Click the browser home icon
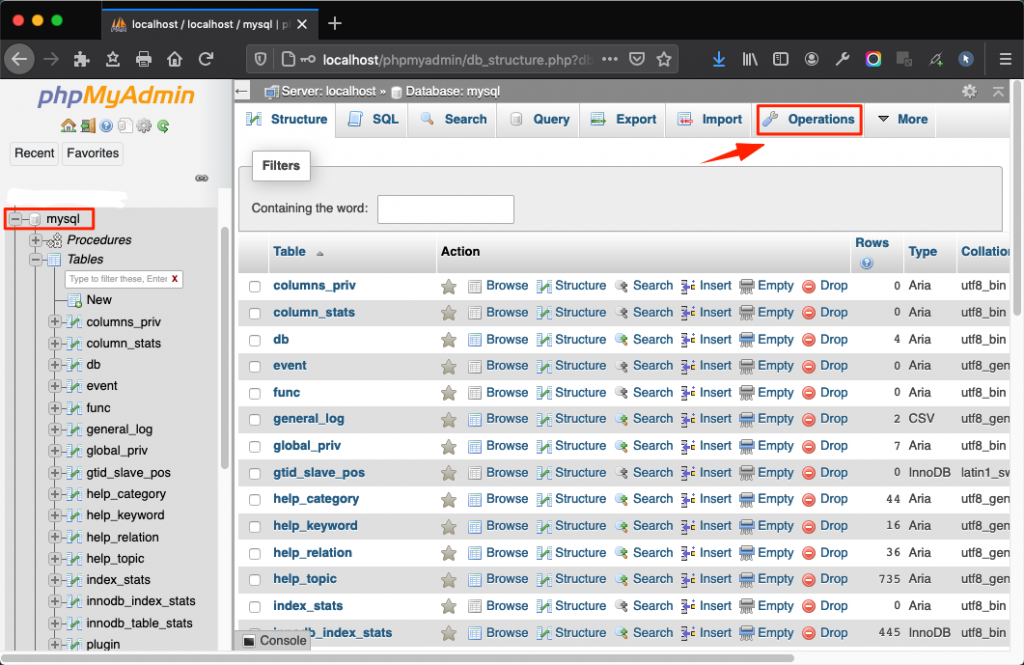Screen dimensions: 1024x665 click(x=174, y=59)
